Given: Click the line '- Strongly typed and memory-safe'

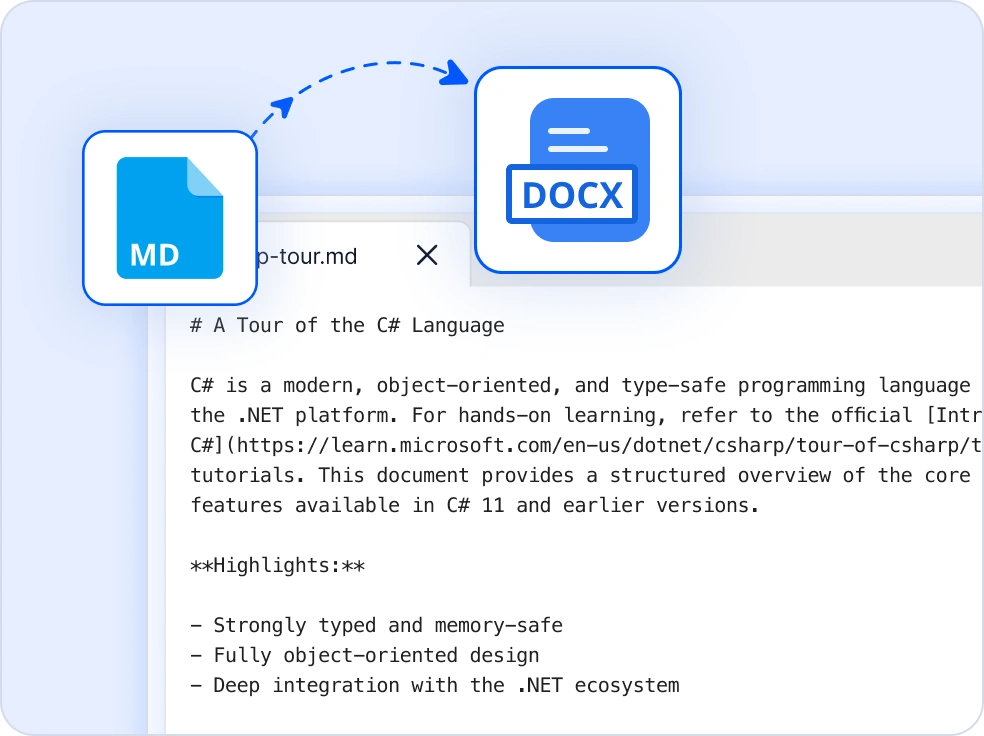Looking at the screenshot, I should point(377,626).
